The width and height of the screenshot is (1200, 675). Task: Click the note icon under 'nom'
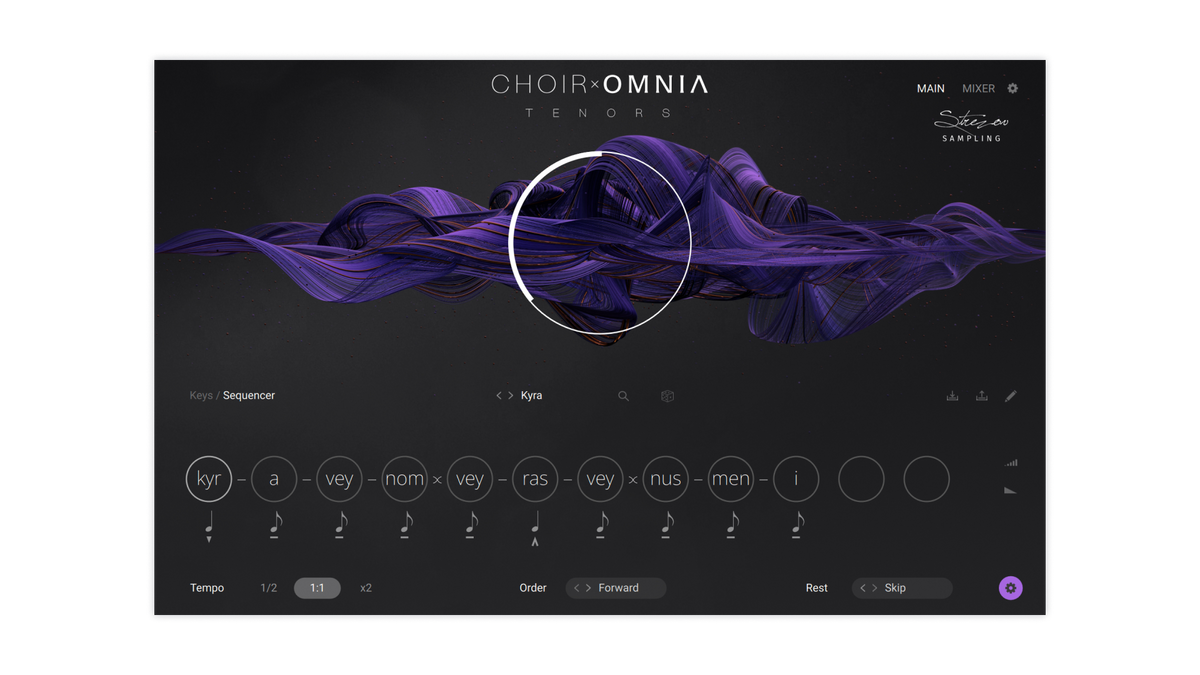coord(405,524)
